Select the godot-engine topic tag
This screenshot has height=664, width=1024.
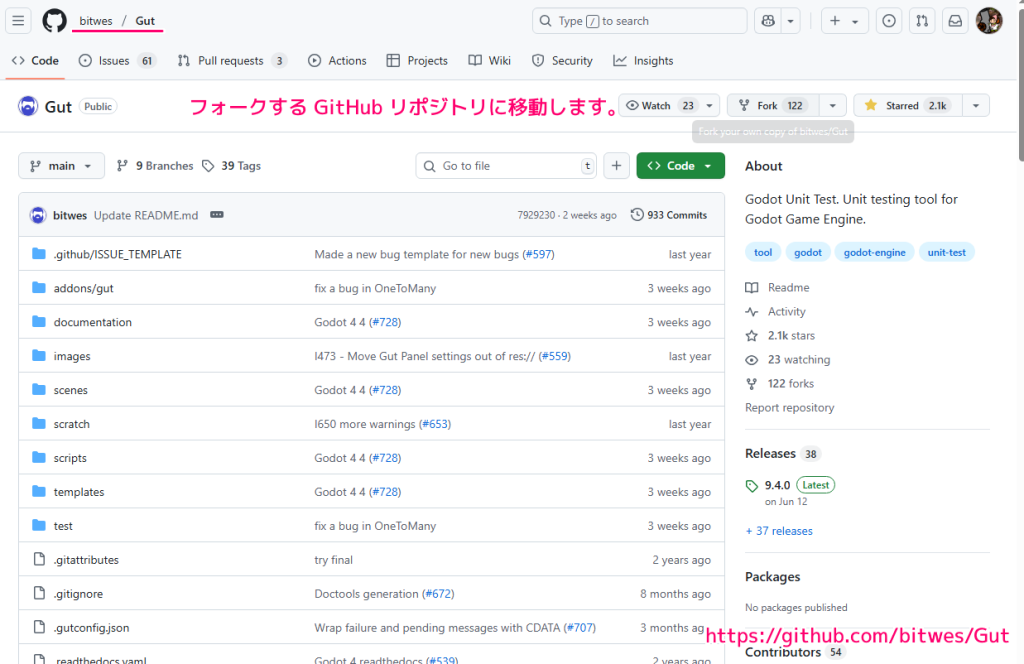[x=874, y=252]
